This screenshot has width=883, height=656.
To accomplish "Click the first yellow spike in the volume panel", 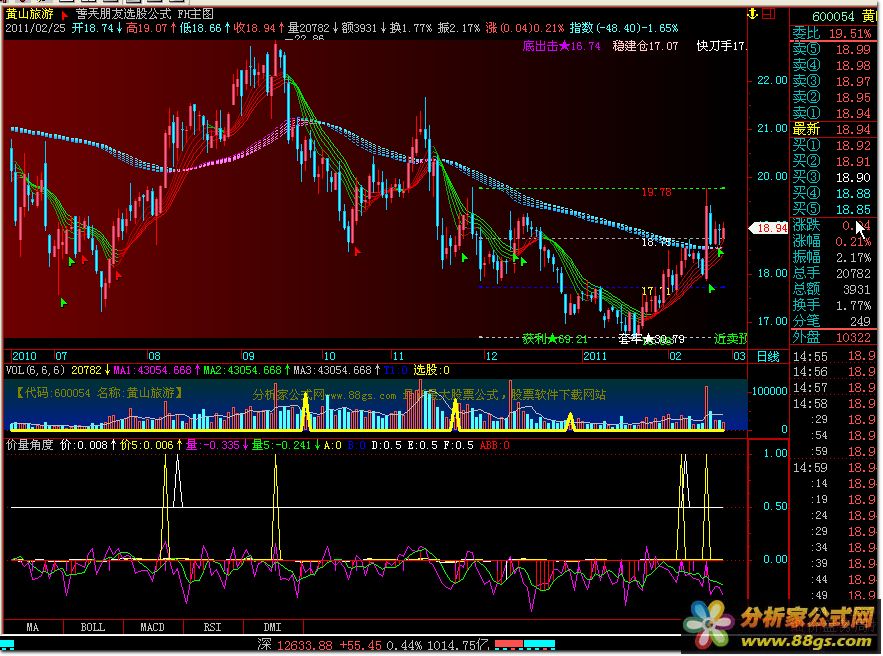I will (306, 412).
